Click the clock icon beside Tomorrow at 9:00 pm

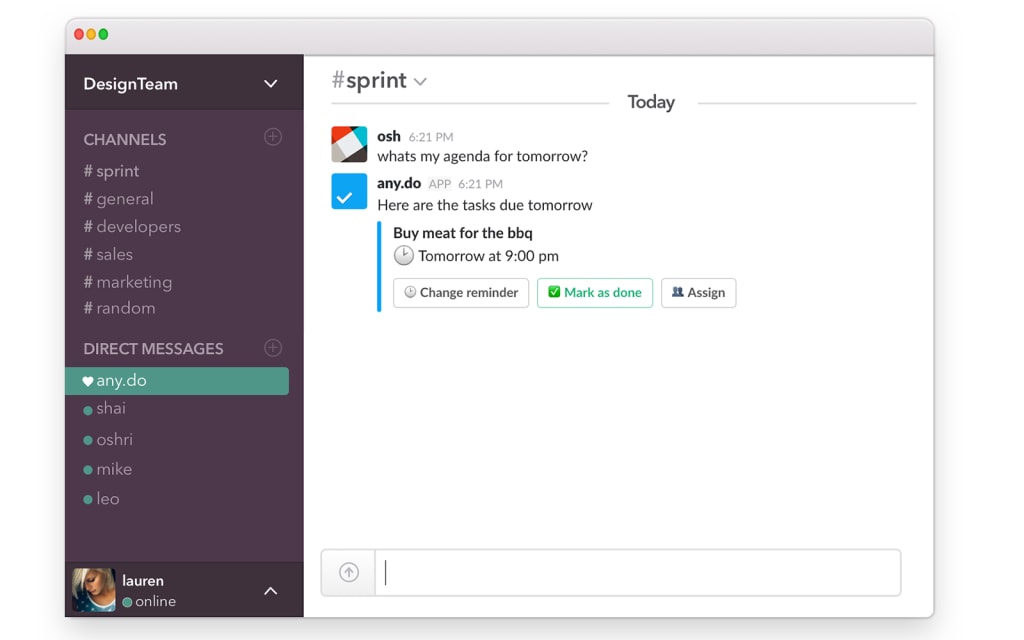tap(404, 255)
